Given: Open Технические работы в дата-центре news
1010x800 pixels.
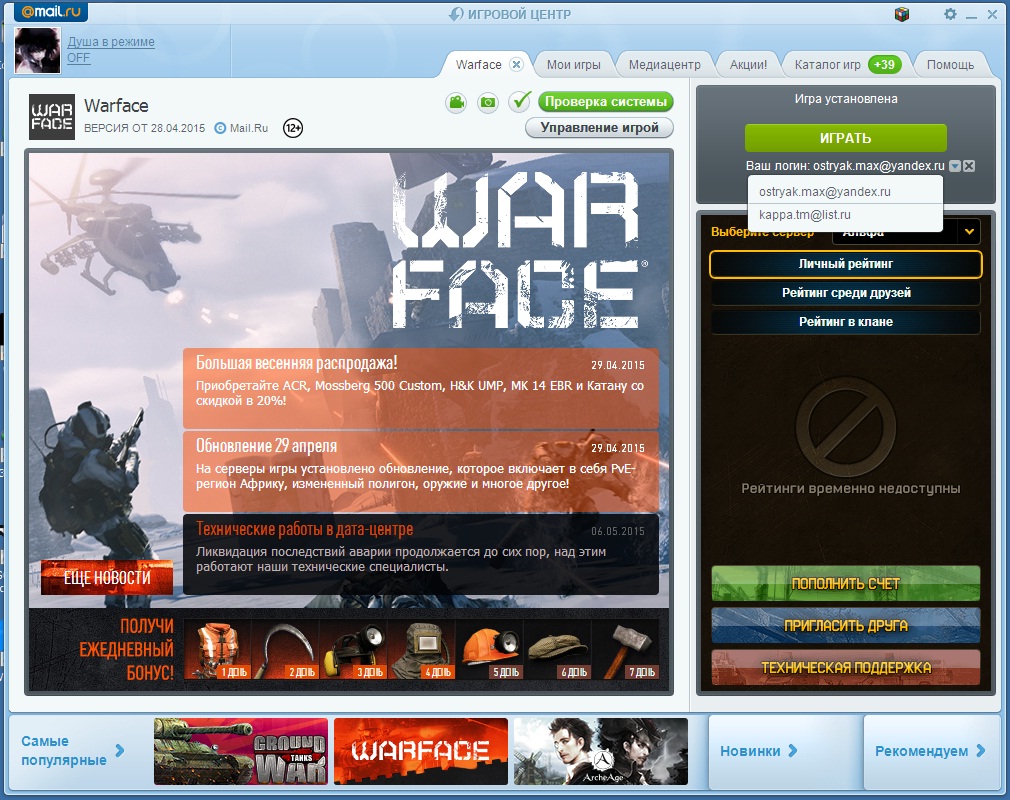Looking at the screenshot, I should 421,554.
